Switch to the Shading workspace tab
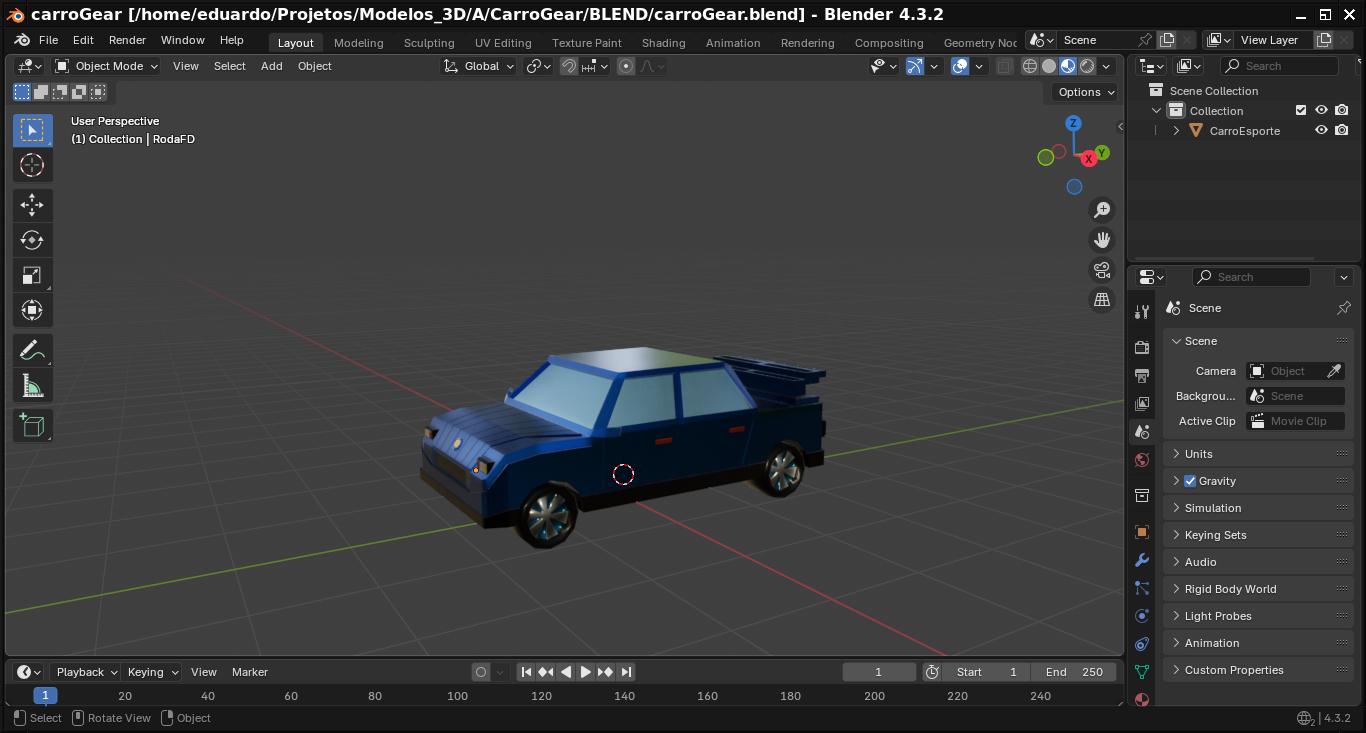 click(663, 43)
